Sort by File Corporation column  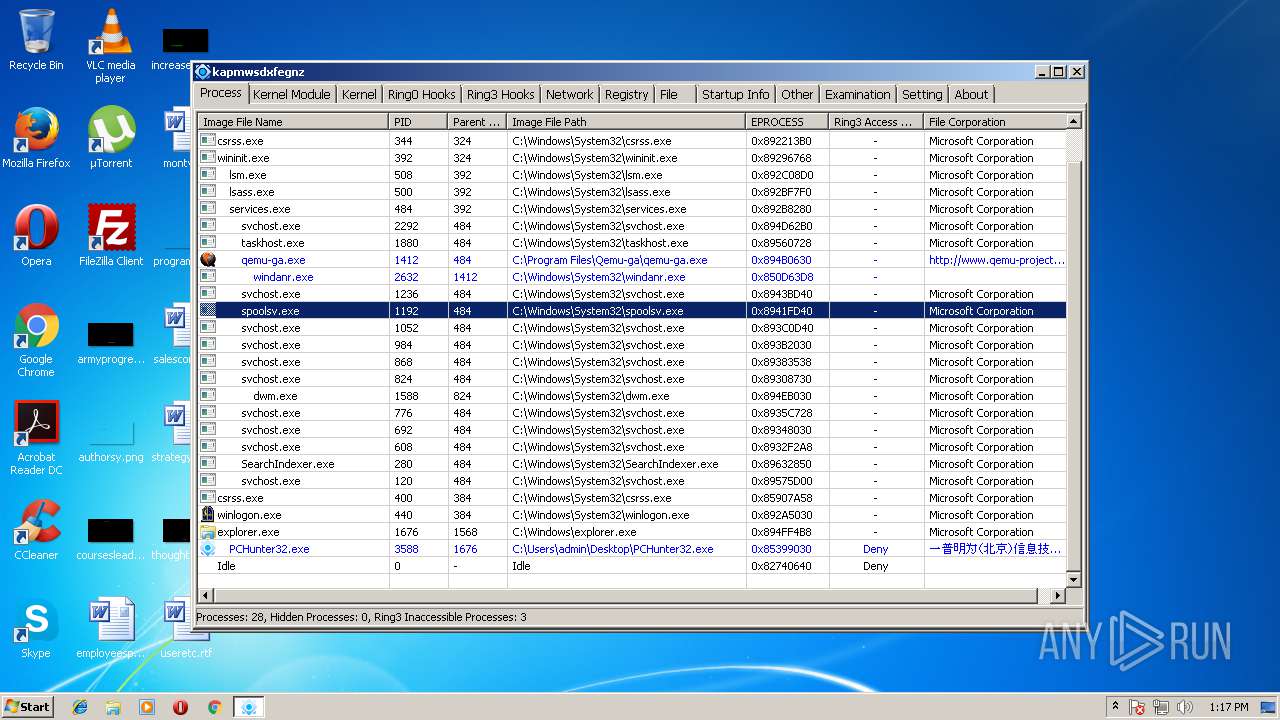point(994,122)
